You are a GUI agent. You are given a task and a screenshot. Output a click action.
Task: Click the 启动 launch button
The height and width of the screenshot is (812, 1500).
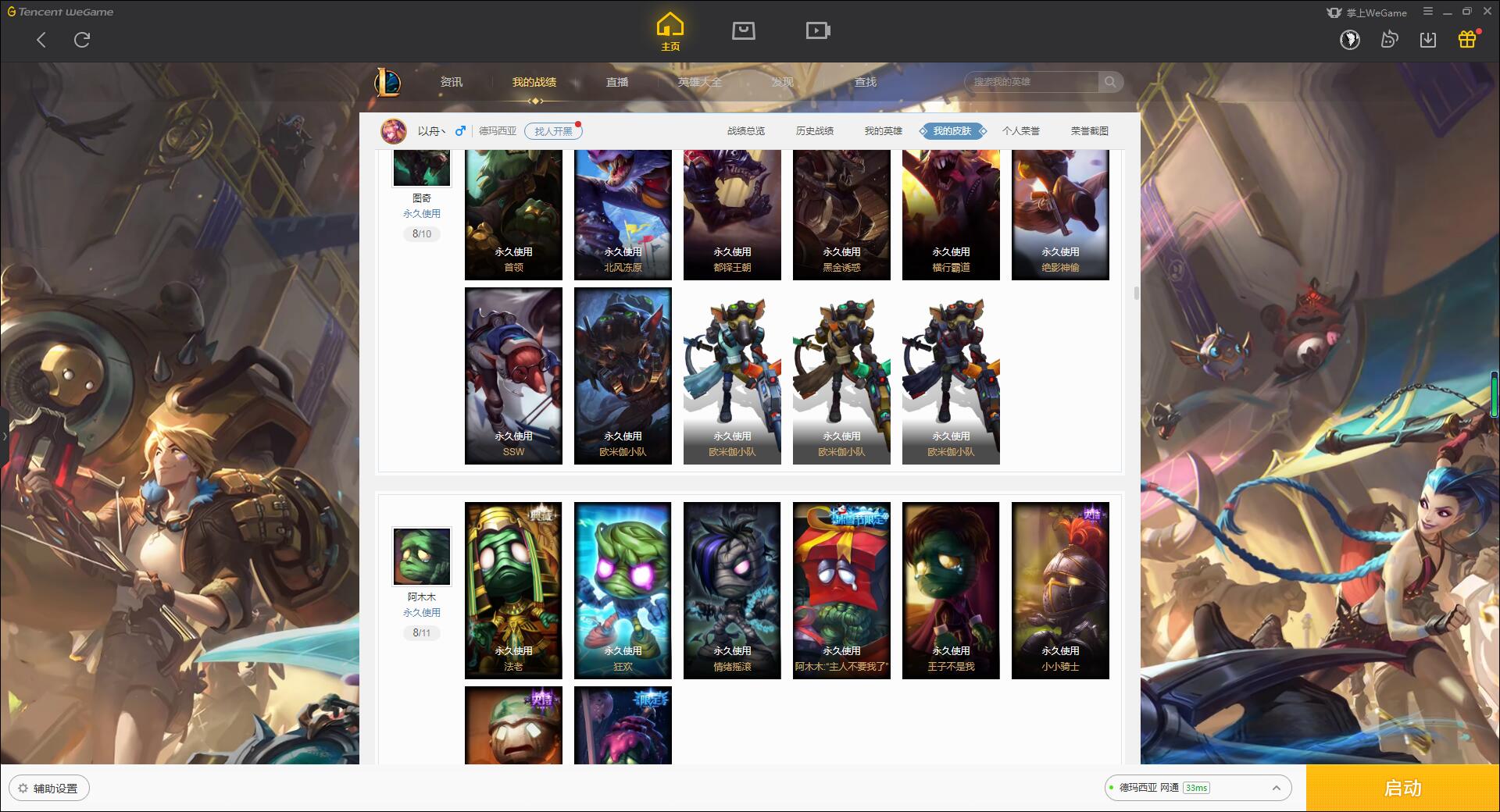tap(1402, 789)
